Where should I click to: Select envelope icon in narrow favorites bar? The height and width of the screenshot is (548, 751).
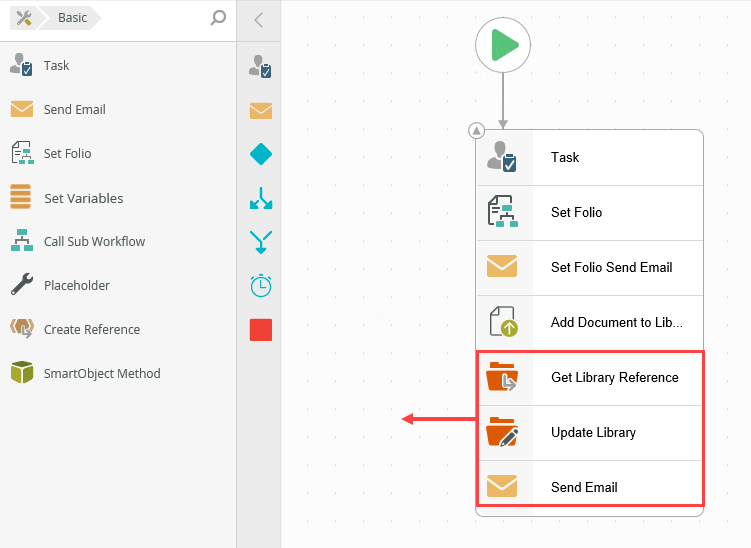[x=261, y=111]
